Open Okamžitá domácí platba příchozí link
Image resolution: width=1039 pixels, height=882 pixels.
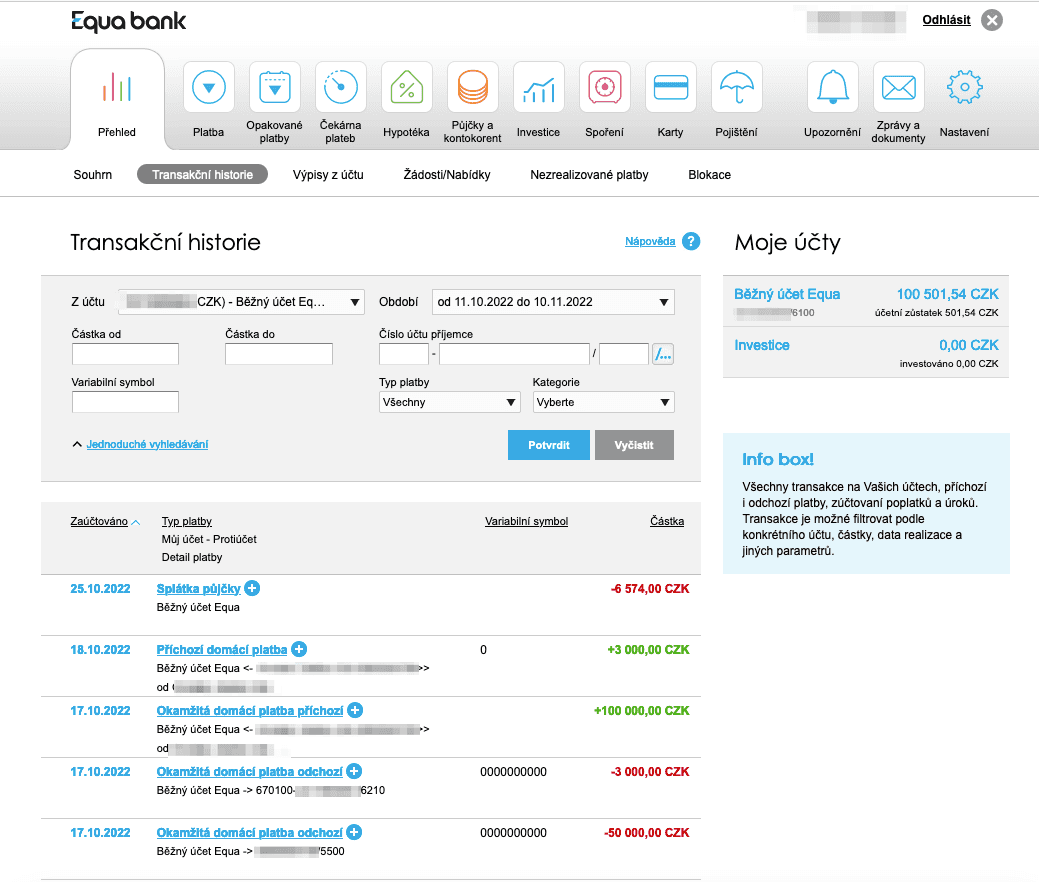[250, 710]
